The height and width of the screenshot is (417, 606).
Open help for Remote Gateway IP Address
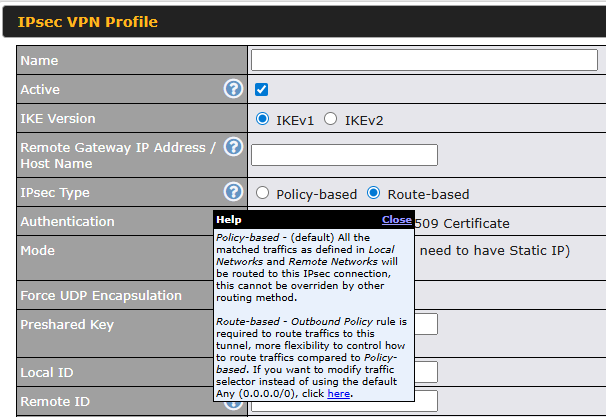[233, 147]
